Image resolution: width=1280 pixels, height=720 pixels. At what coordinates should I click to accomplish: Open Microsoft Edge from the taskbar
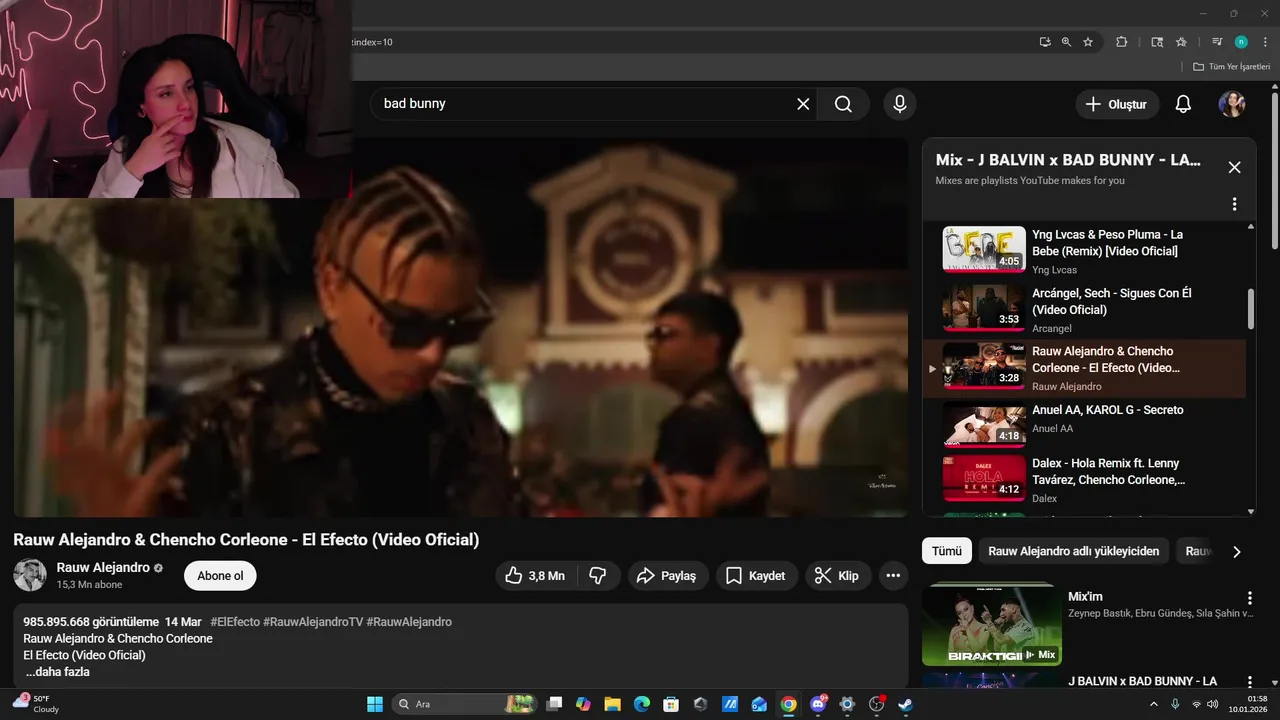tap(642, 704)
